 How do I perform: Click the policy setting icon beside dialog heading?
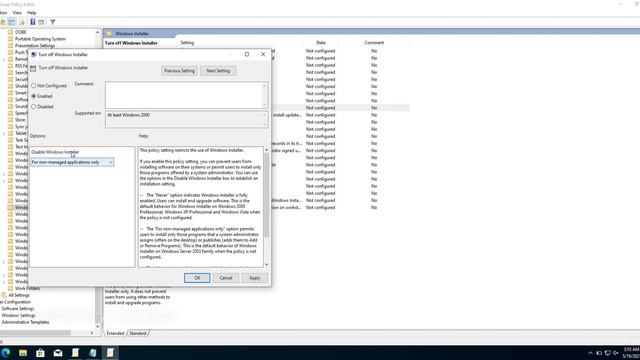coord(33,68)
